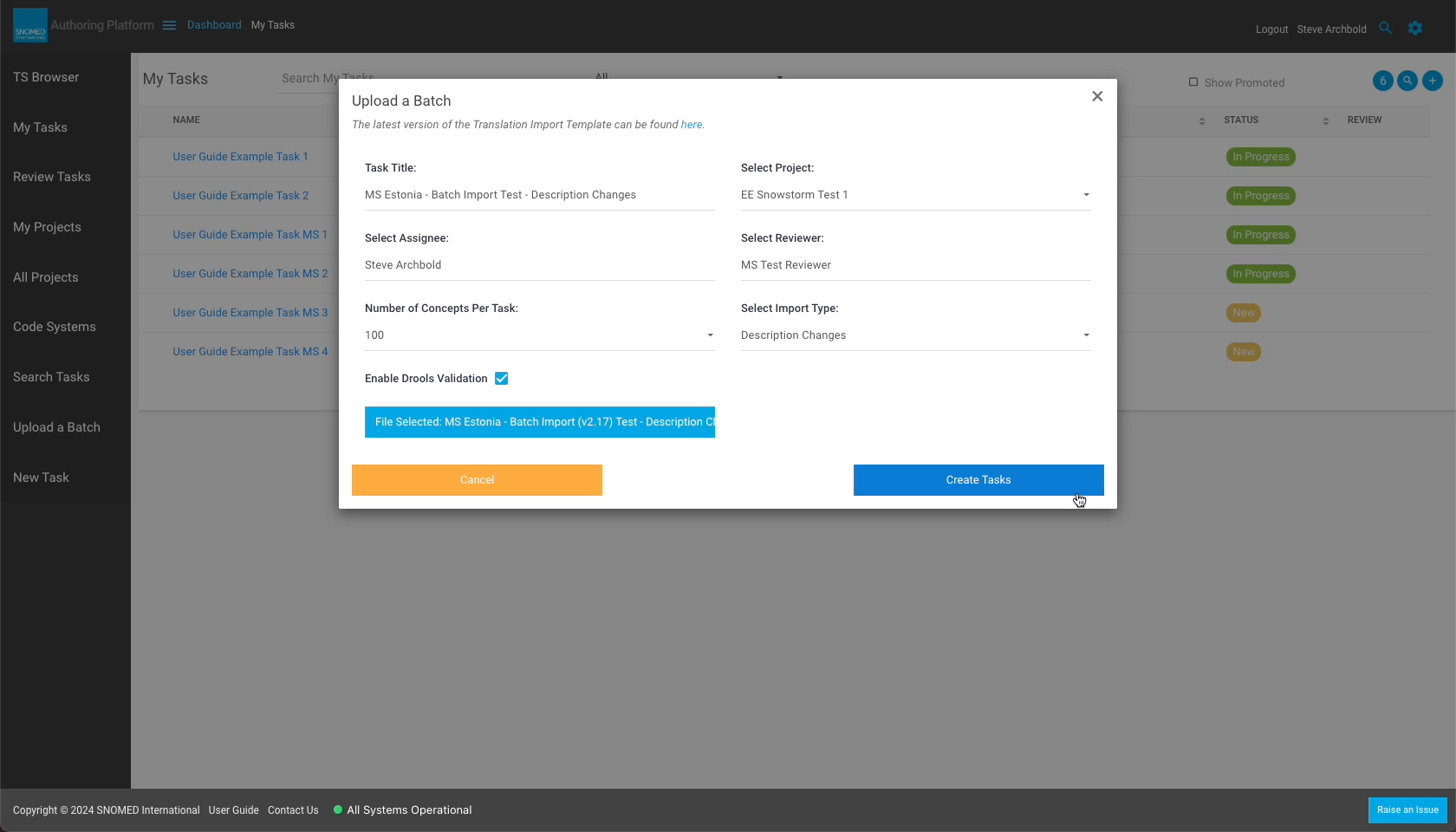Open User Guide Example Task MS 4
This screenshot has width=1456, height=832.
(250, 352)
